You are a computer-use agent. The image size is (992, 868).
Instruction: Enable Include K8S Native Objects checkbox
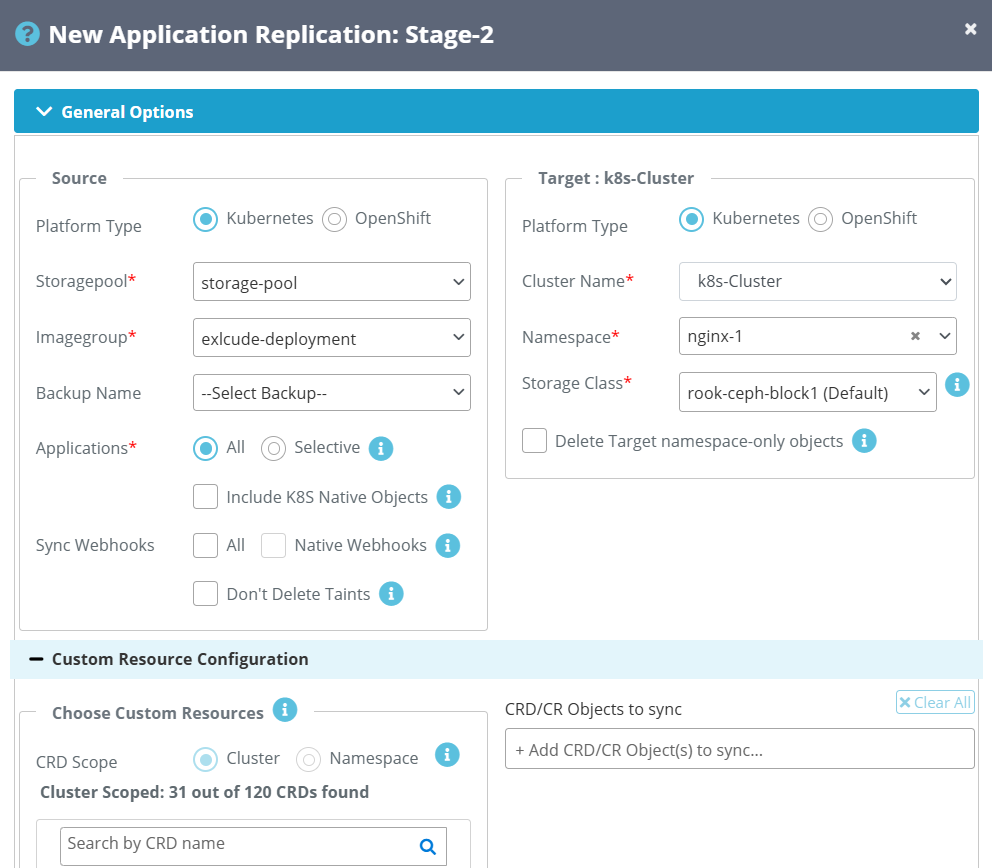(x=206, y=497)
